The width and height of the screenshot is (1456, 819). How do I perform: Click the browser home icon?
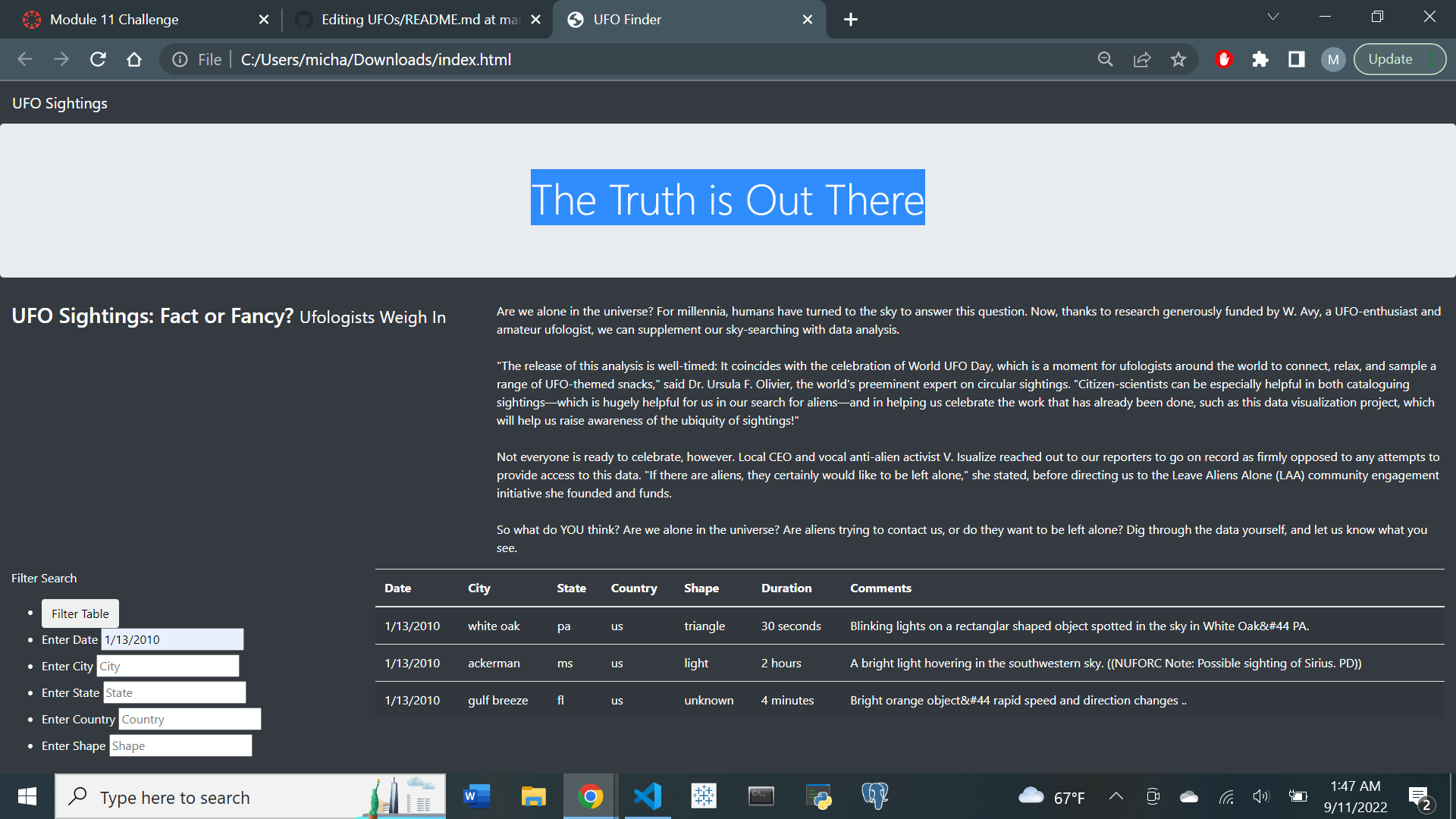point(134,59)
